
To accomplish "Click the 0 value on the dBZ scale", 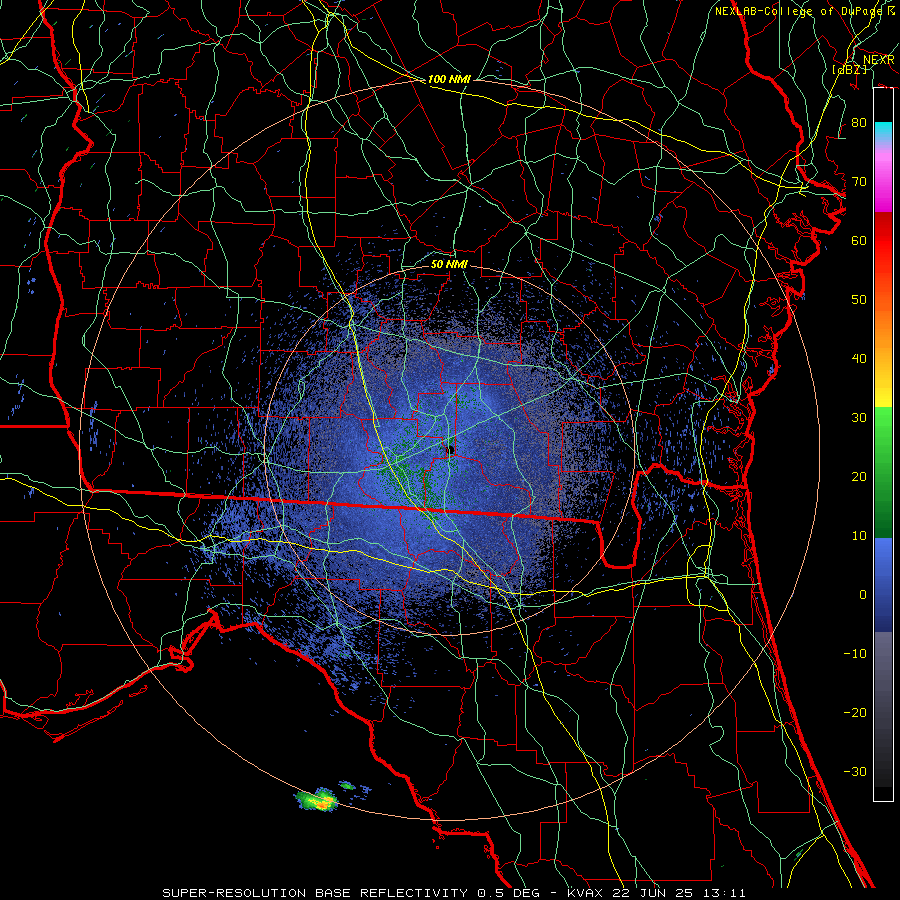I will coord(863,595).
